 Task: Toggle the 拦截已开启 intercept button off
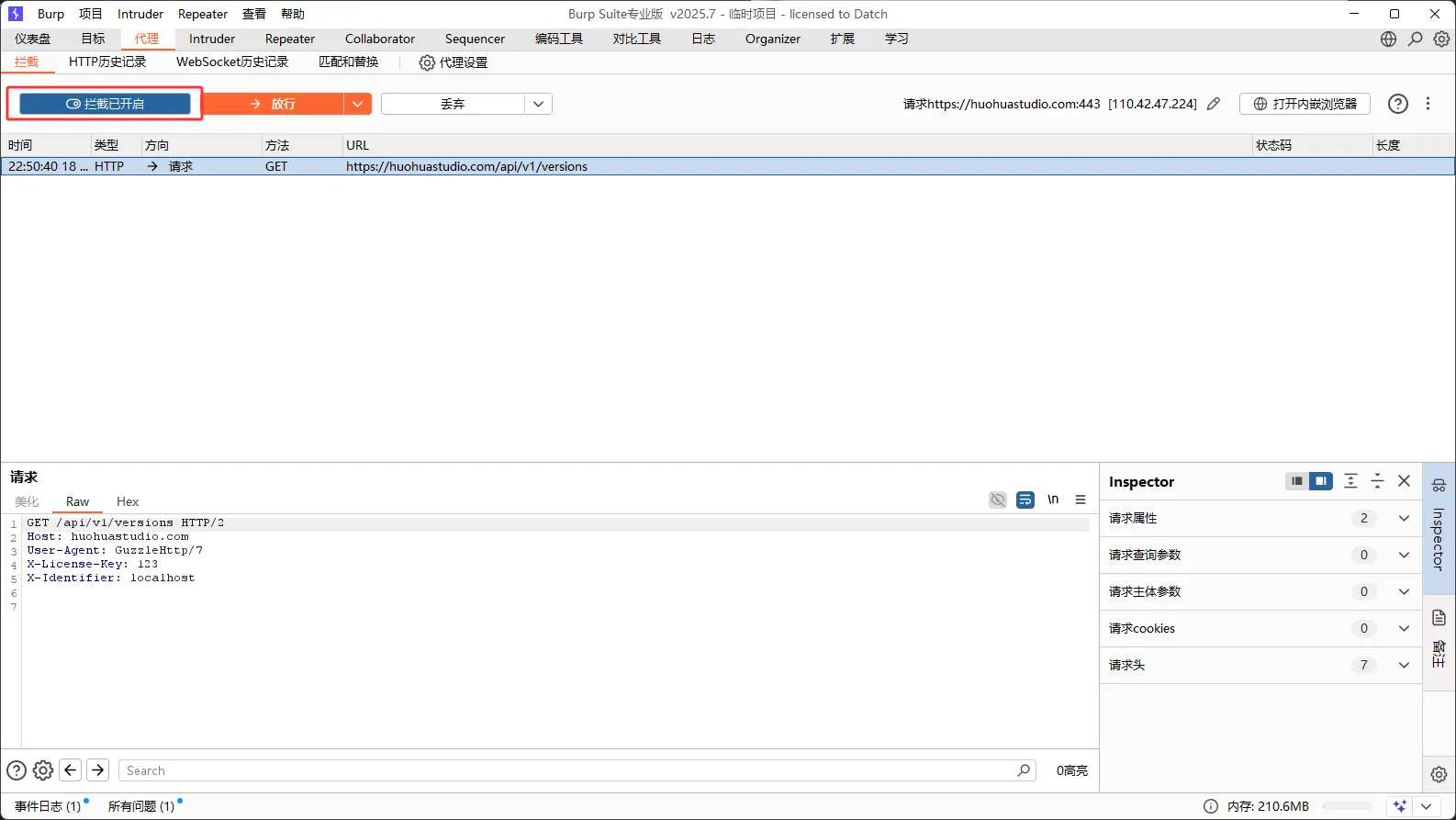pos(105,104)
